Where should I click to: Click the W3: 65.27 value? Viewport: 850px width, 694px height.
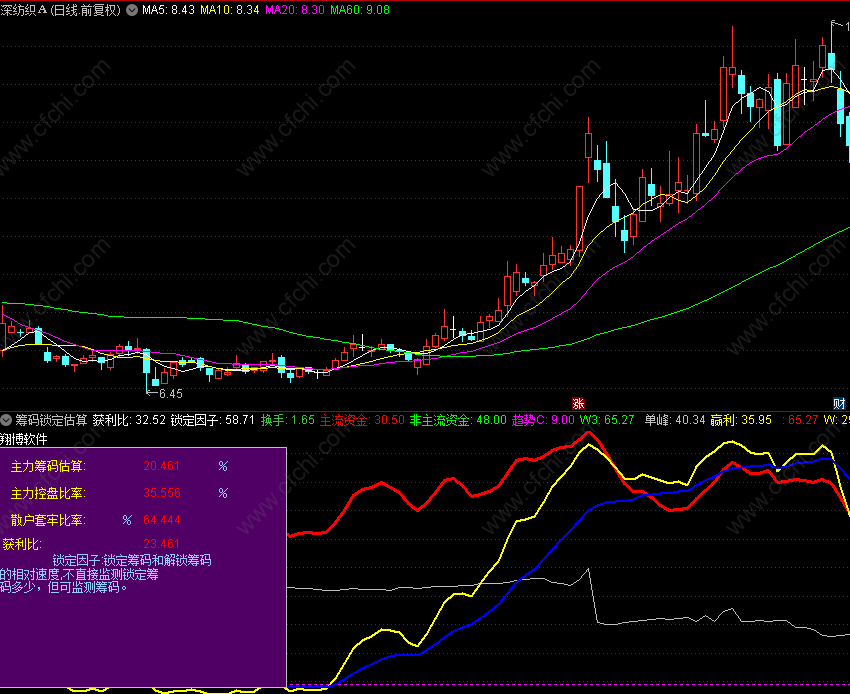point(607,420)
